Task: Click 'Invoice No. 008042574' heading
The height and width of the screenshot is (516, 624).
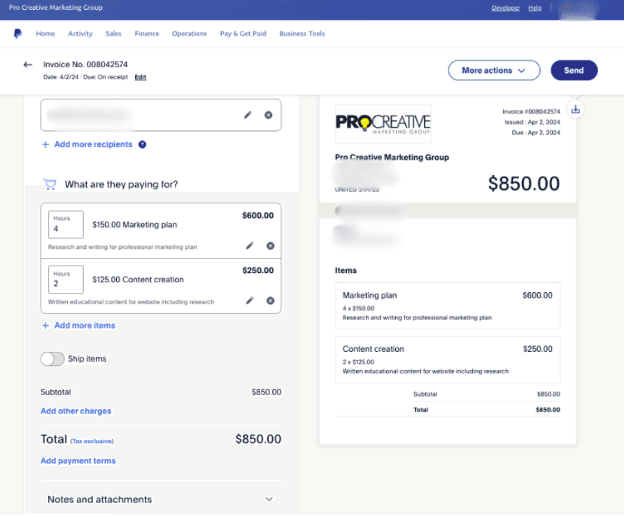Action: click(x=86, y=64)
